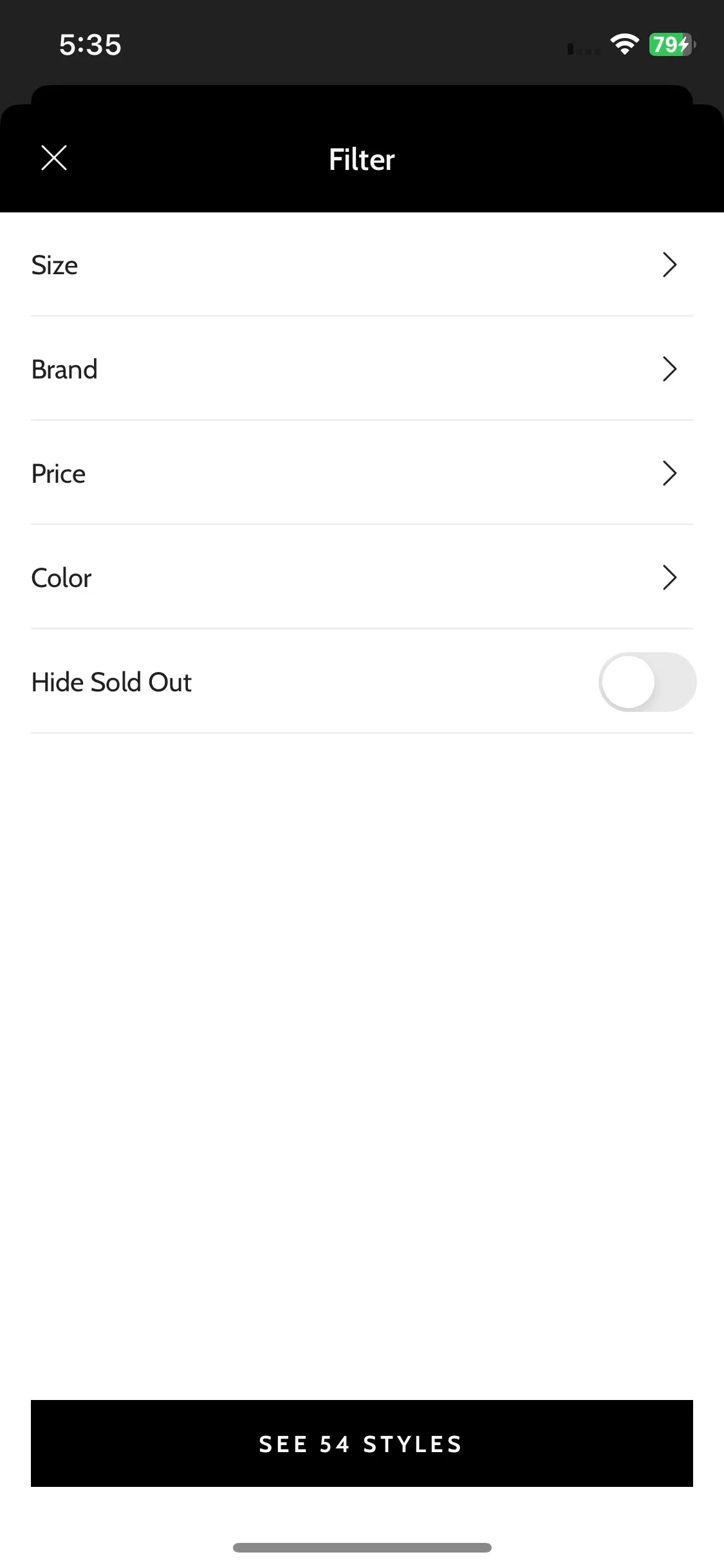
Task: Tap the dimmed sheet background behind Filter
Action: 362,93
